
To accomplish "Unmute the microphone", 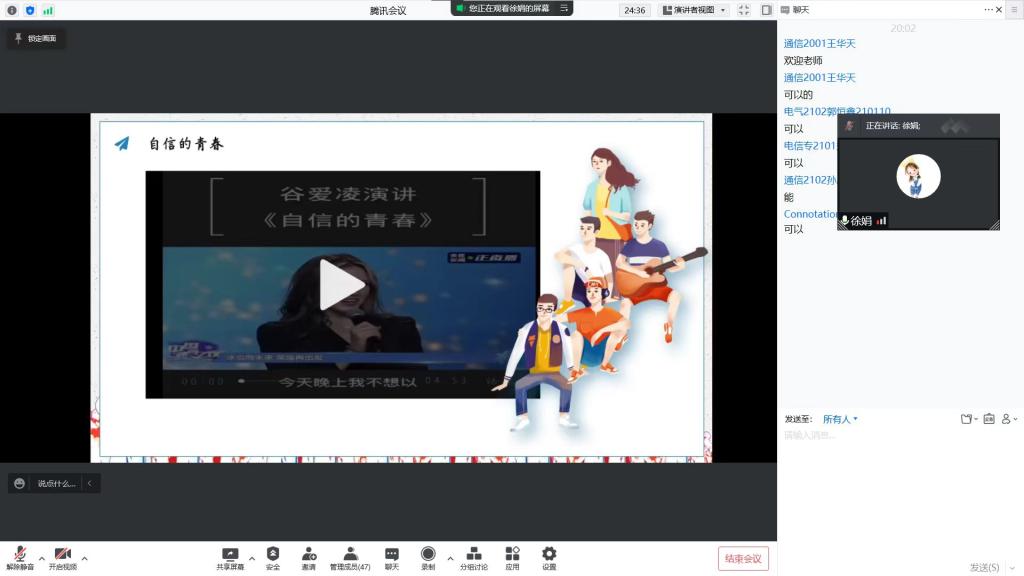I will (20, 556).
